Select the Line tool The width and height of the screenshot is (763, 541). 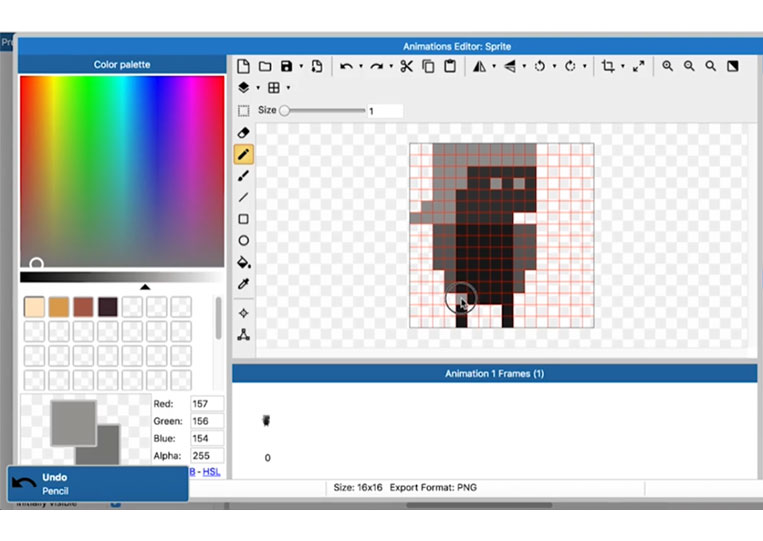point(244,197)
